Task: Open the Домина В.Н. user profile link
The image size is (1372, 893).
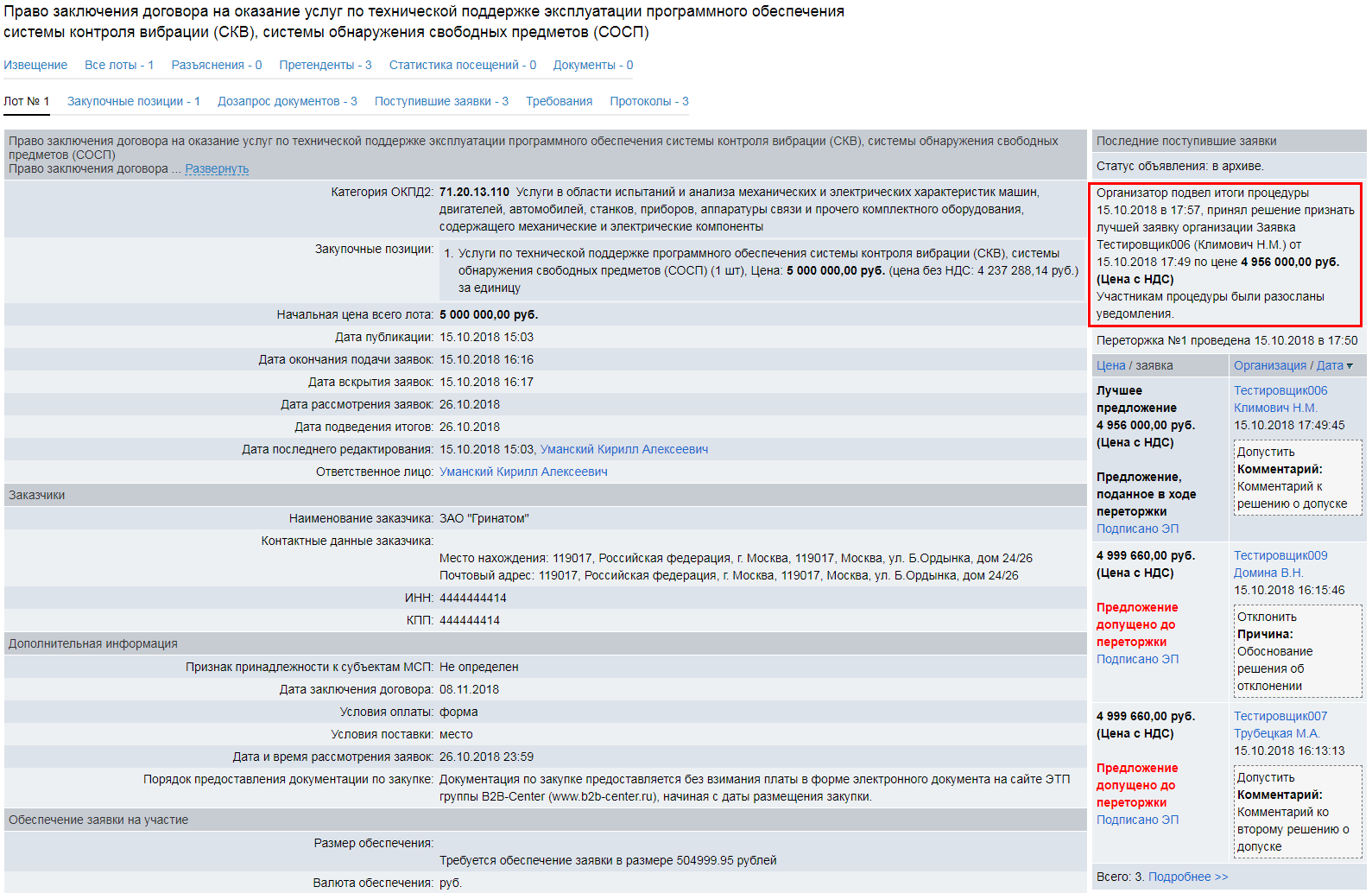Action: tap(1268, 573)
